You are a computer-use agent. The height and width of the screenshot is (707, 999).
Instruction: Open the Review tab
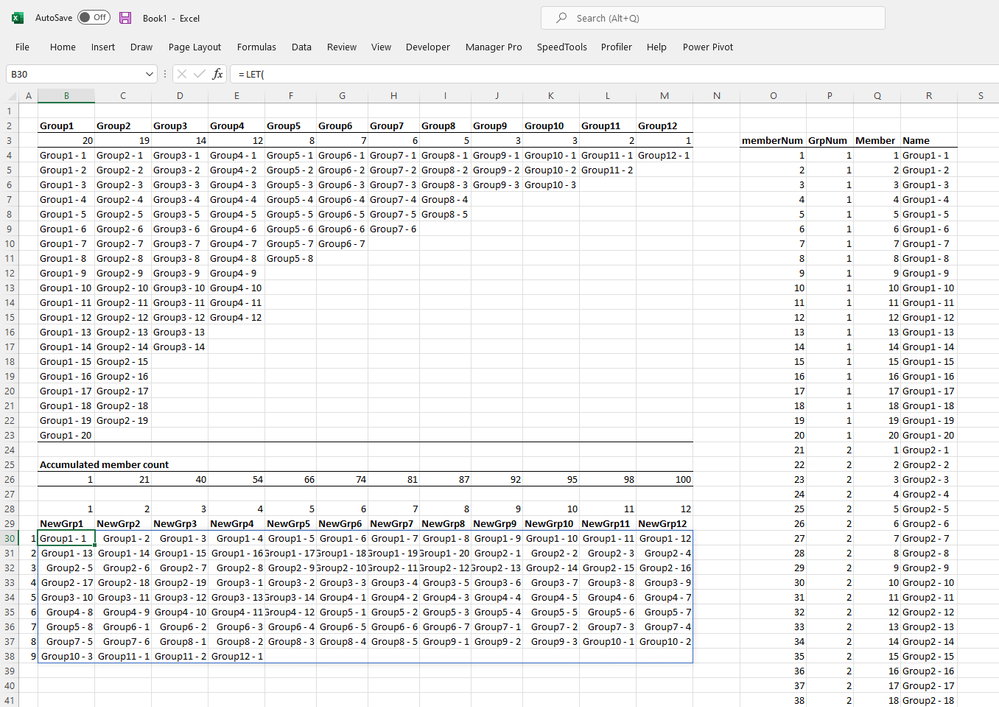[341, 47]
